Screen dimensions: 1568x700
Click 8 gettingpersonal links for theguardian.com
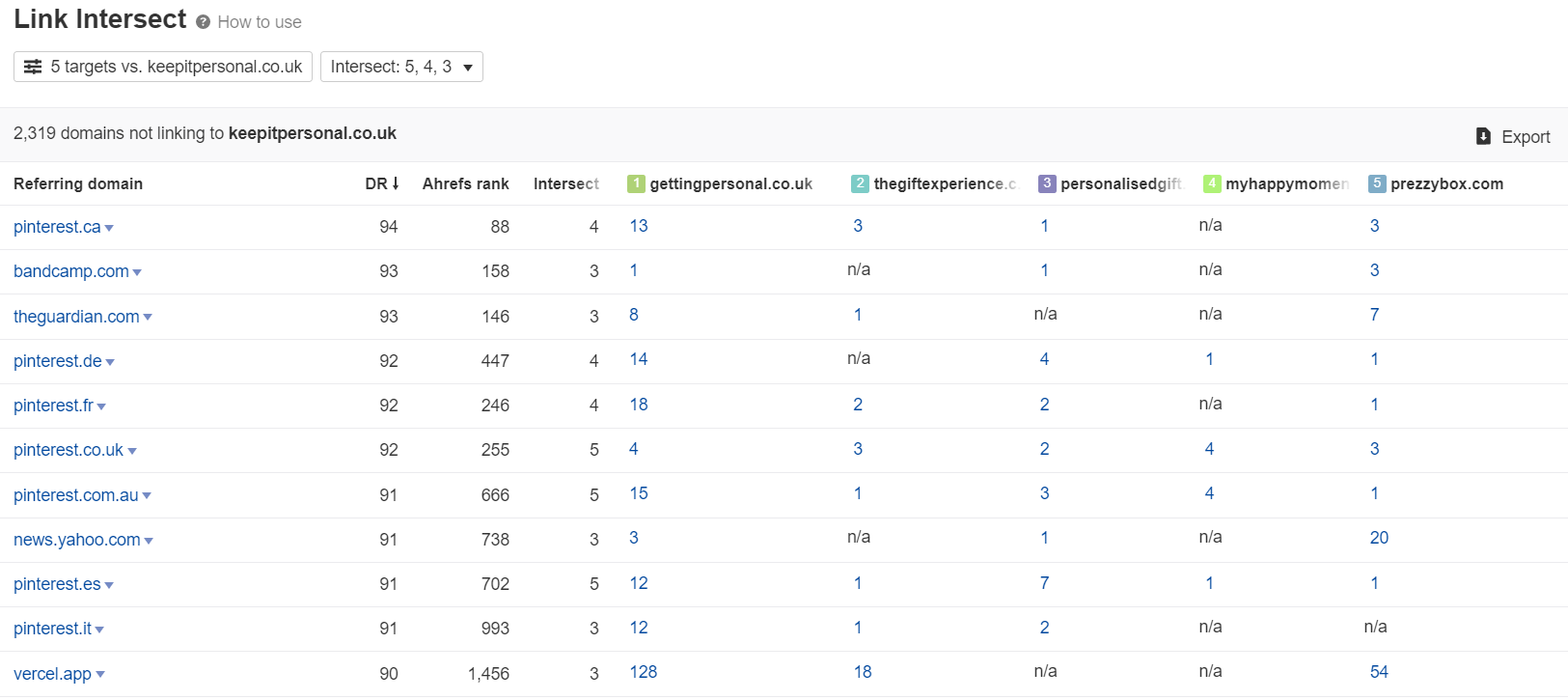pos(634,315)
